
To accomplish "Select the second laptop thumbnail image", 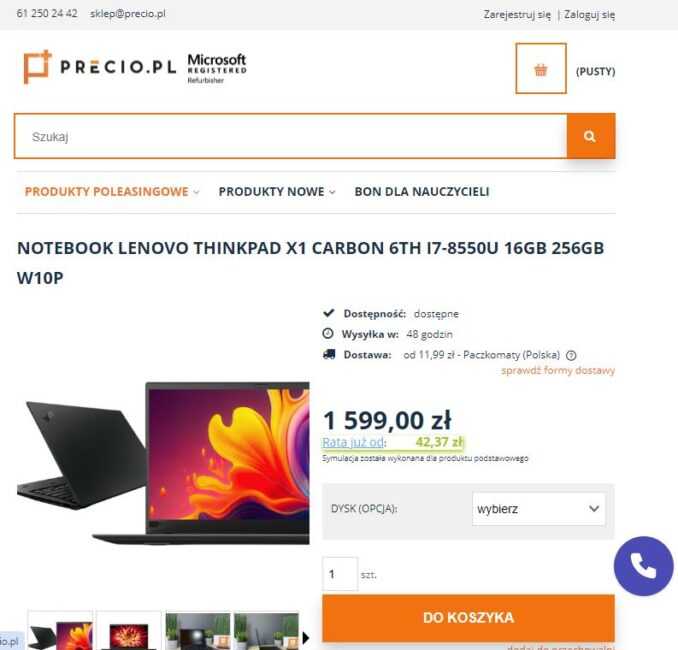I will (128, 631).
